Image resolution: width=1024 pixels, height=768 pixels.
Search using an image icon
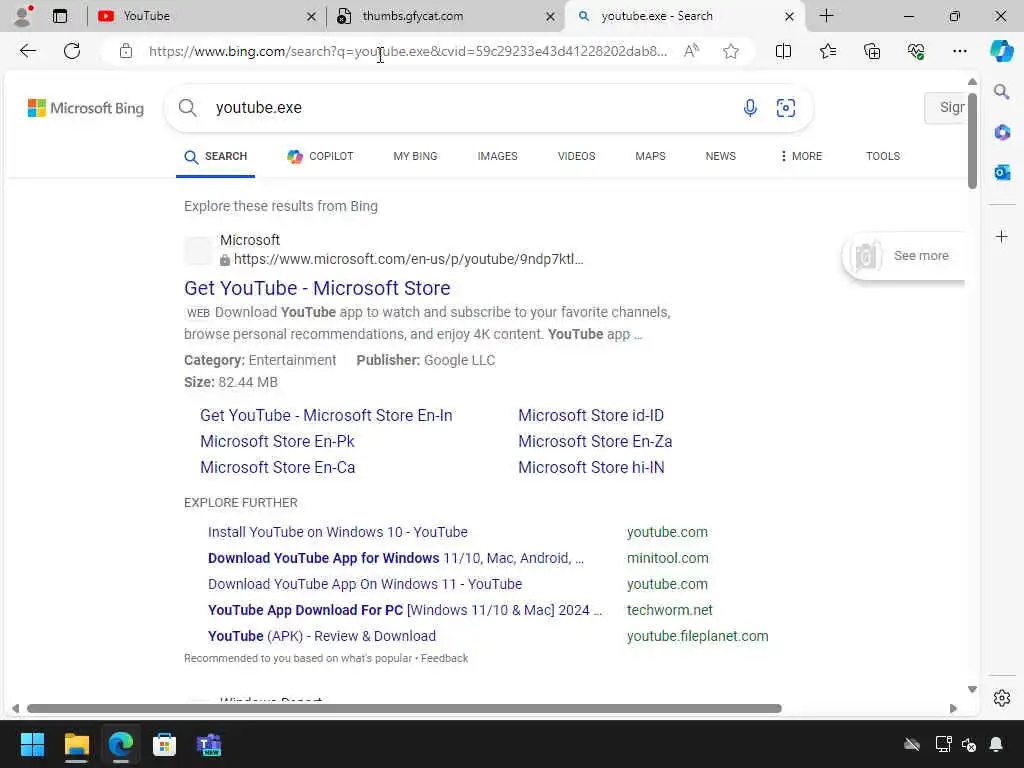786,108
